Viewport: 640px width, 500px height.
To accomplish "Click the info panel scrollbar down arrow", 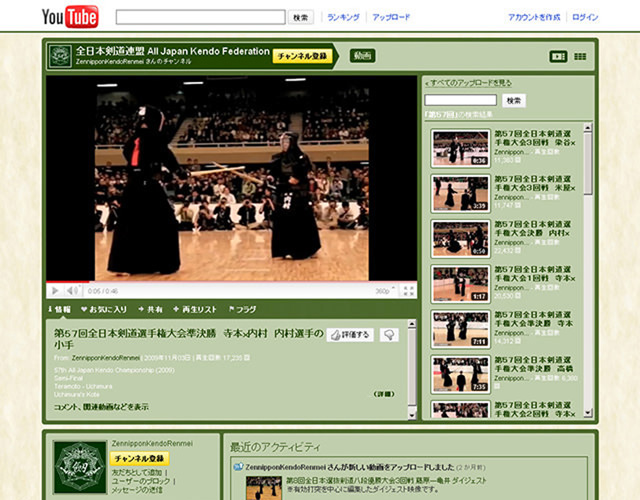I will pyautogui.click(x=412, y=415).
